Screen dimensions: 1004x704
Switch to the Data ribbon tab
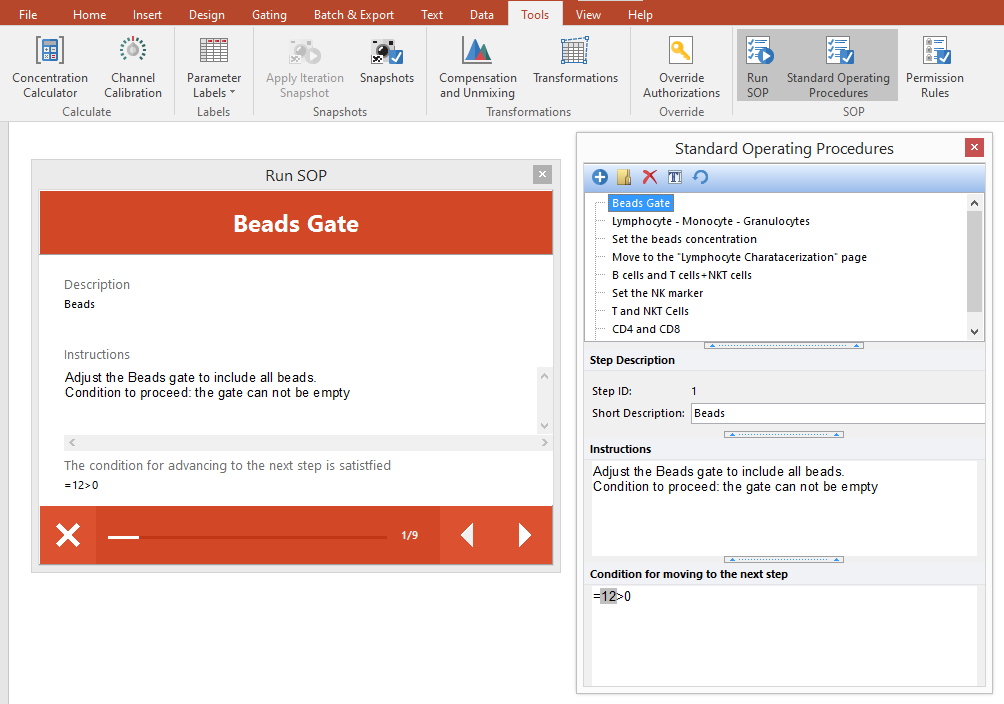point(482,14)
